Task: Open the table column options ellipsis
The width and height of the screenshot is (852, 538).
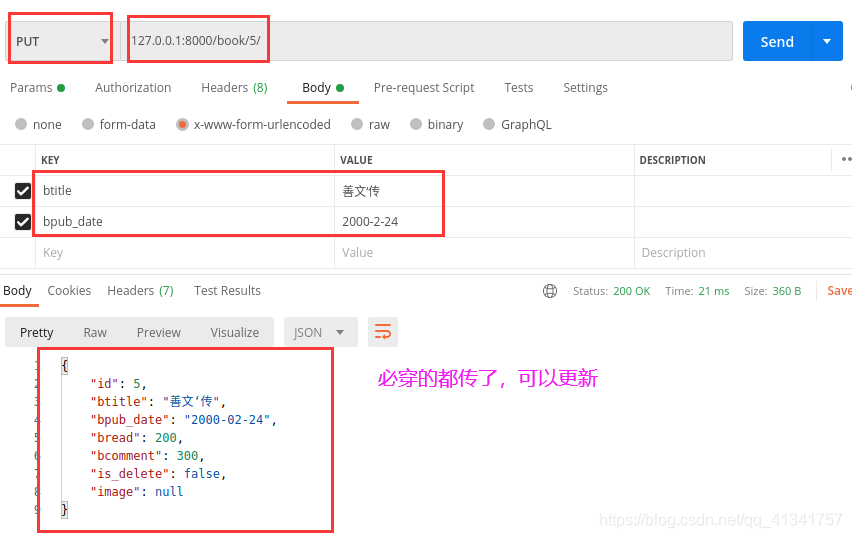Action: [x=846, y=159]
